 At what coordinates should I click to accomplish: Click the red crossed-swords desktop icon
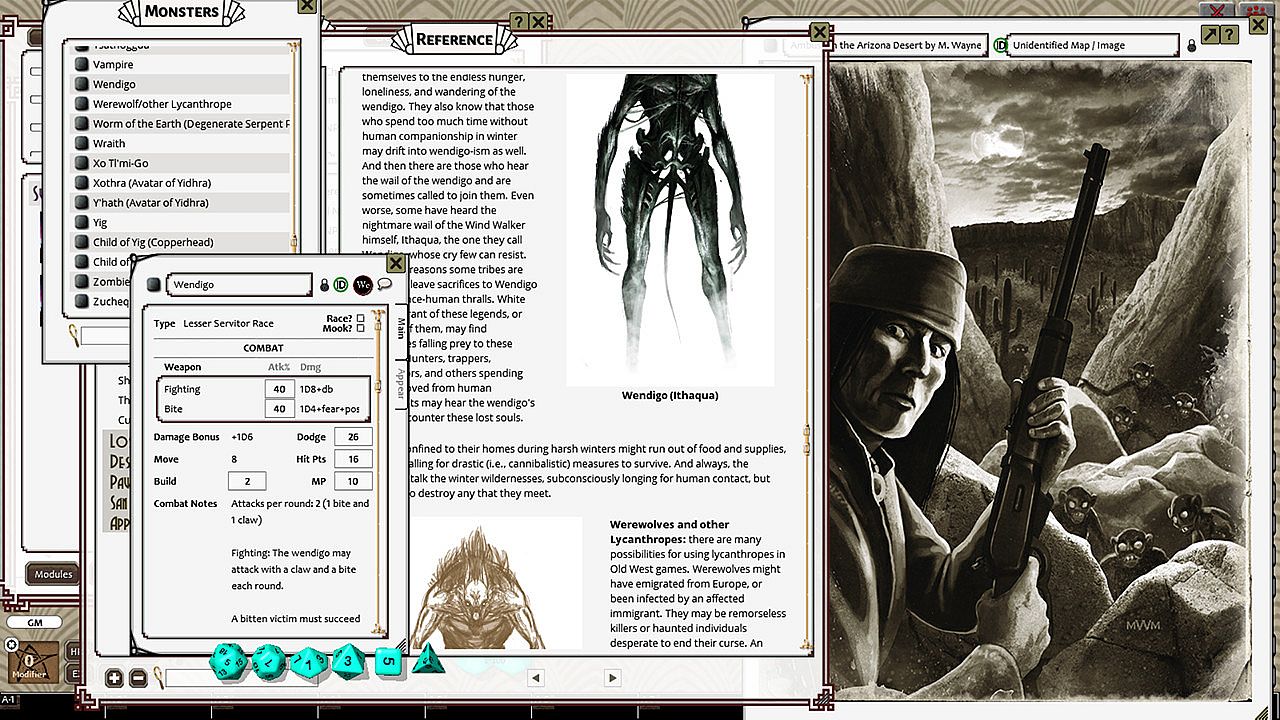(1218, 10)
